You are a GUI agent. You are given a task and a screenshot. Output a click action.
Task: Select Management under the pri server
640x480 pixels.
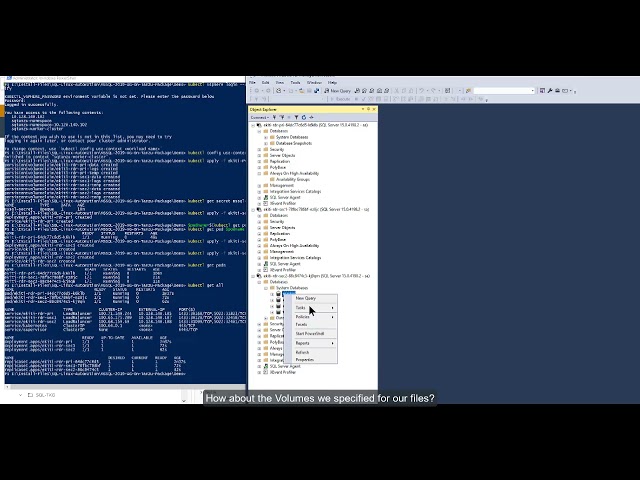[282, 185]
